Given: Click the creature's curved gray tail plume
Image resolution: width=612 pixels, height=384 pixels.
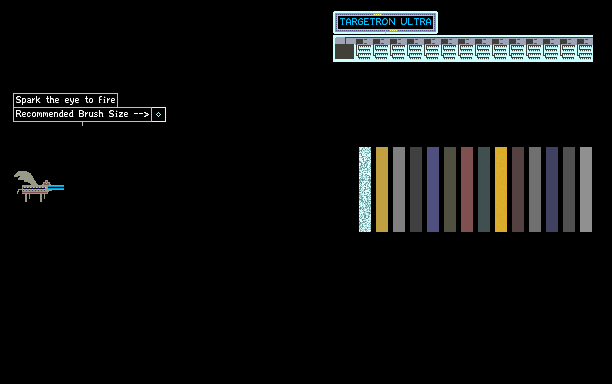Looking at the screenshot, I should (x=27, y=177).
